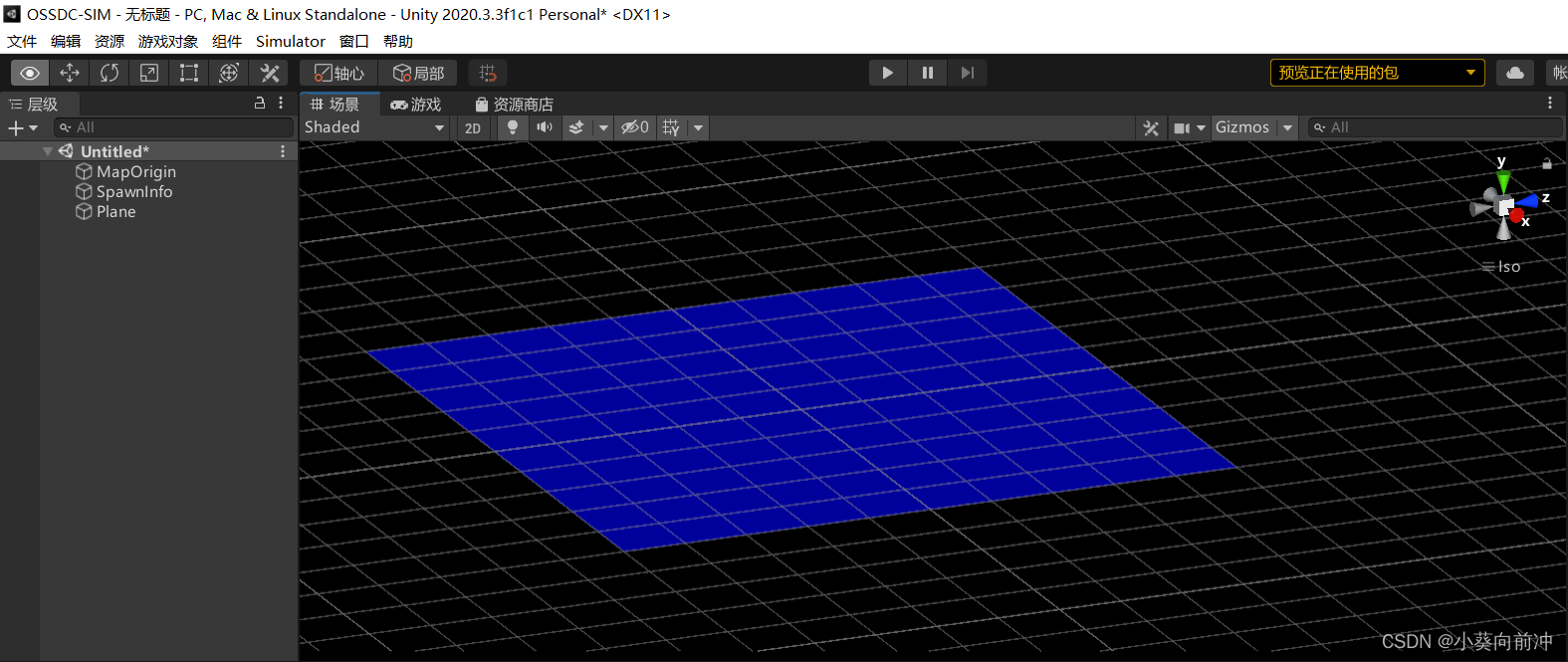Image resolution: width=1568 pixels, height=662 pixels.
Task: Collapse the Untitled scene node
Action: pyautogui.click(x=48, y=151)
